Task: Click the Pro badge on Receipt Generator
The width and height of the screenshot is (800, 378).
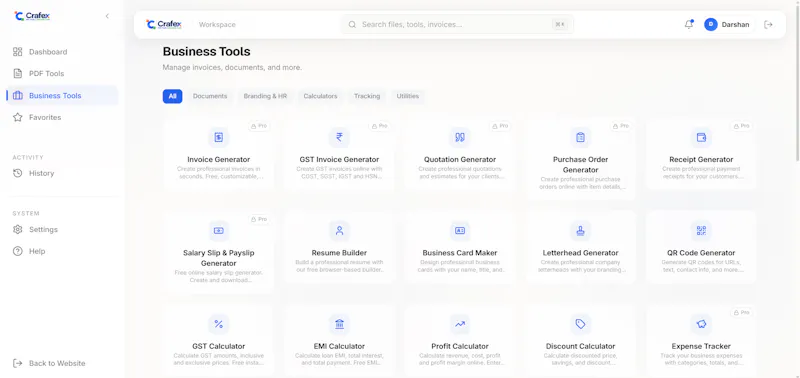Action: point(741,125)
